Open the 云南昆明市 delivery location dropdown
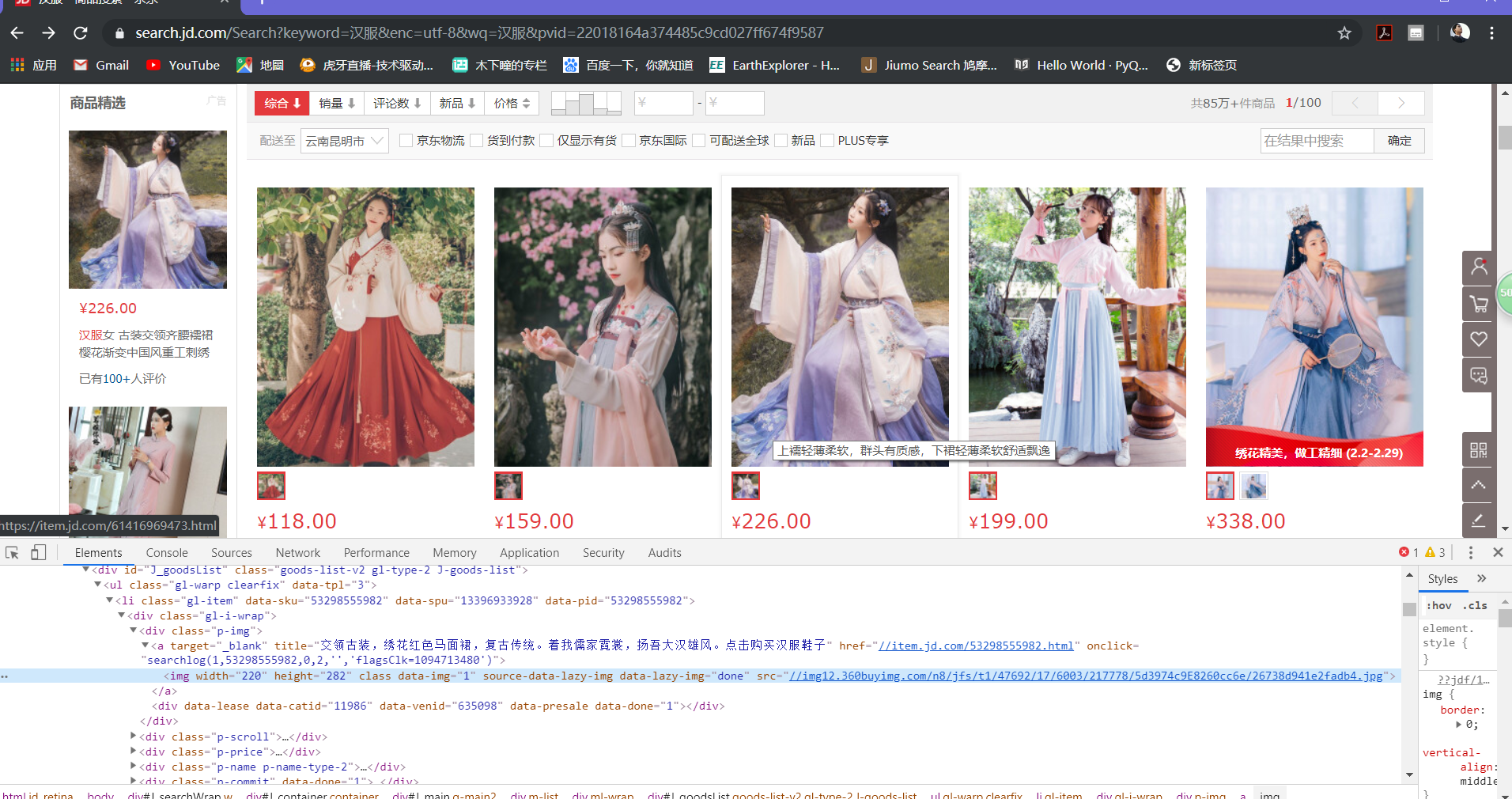 coord(344,141)
